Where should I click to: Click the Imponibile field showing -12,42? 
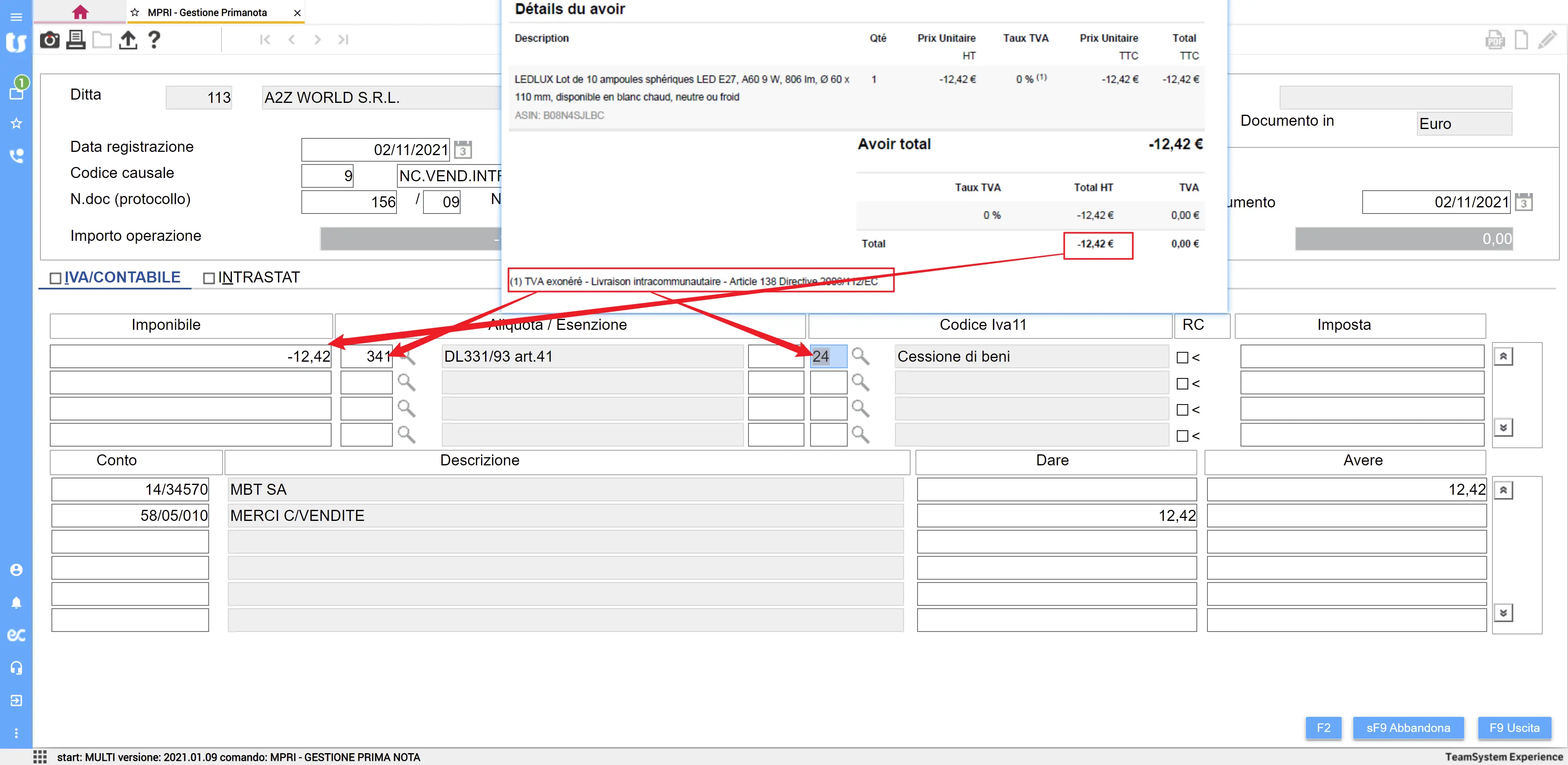[191, 357]
